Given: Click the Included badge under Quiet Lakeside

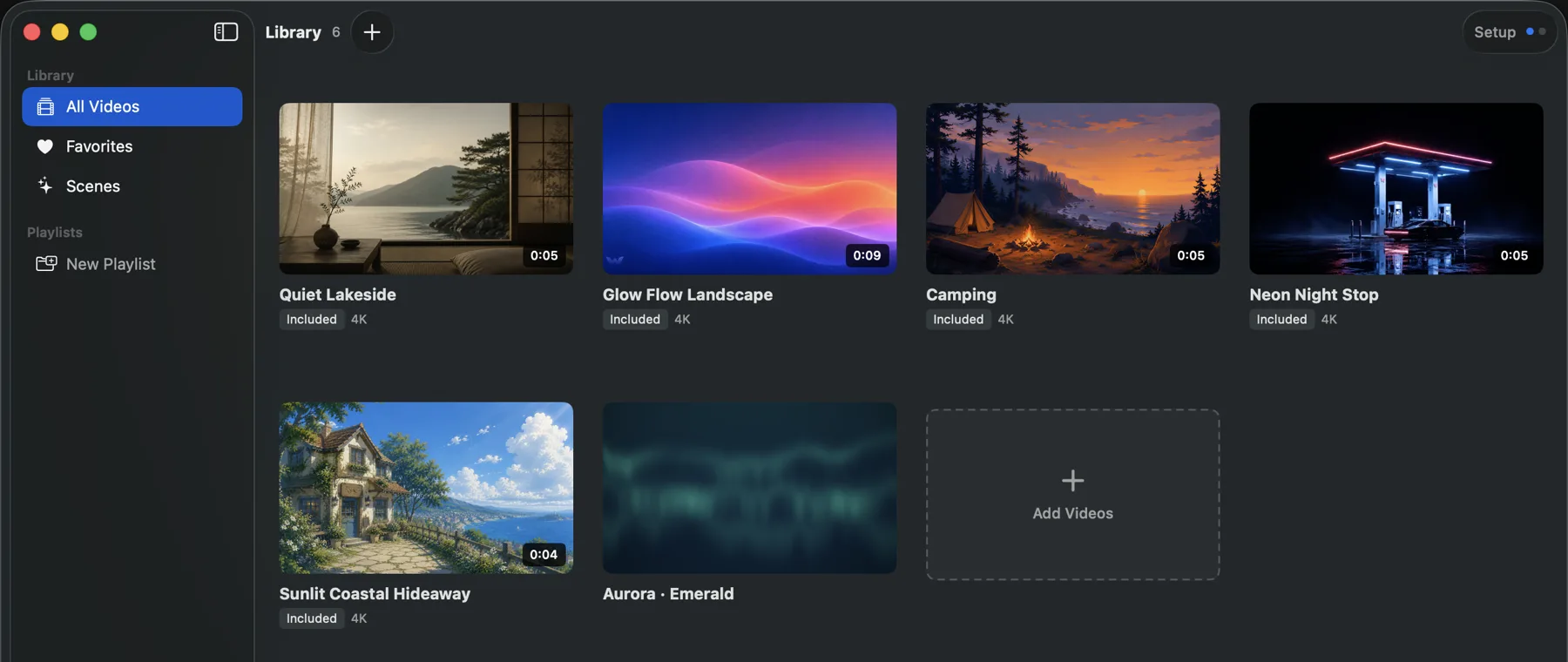Looking at the screenshot, I should coord(312,320).
